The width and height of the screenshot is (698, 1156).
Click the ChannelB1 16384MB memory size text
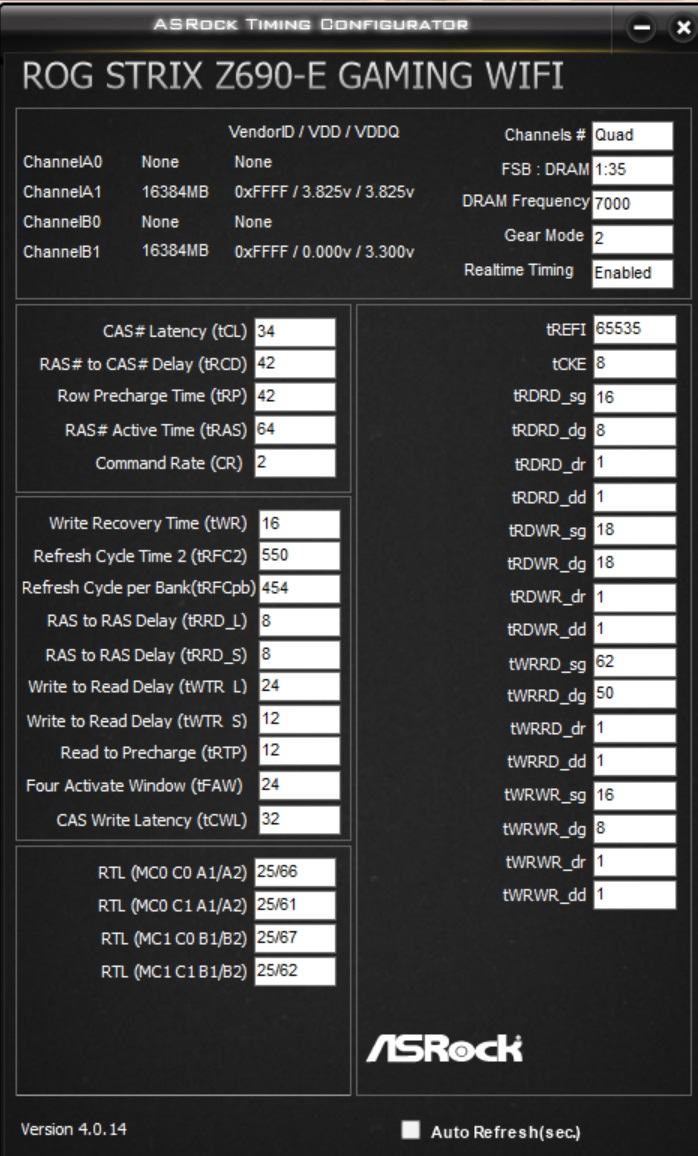pyautogui.click(x=175, y=251)
